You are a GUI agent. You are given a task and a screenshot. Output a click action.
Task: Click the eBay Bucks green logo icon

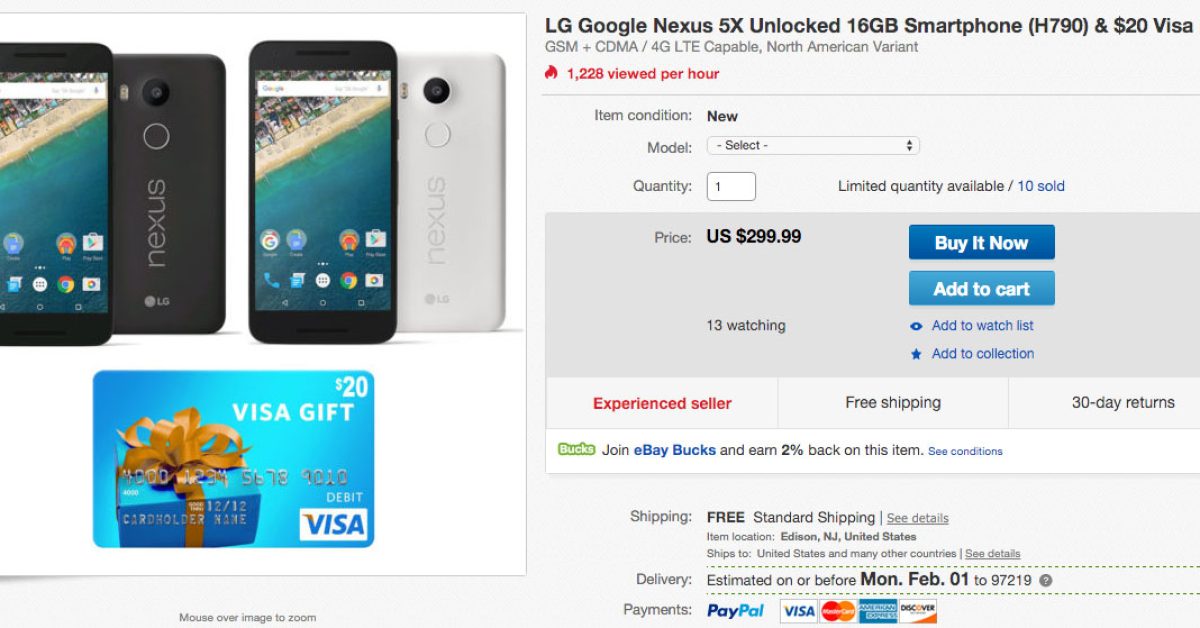point(576,450)
